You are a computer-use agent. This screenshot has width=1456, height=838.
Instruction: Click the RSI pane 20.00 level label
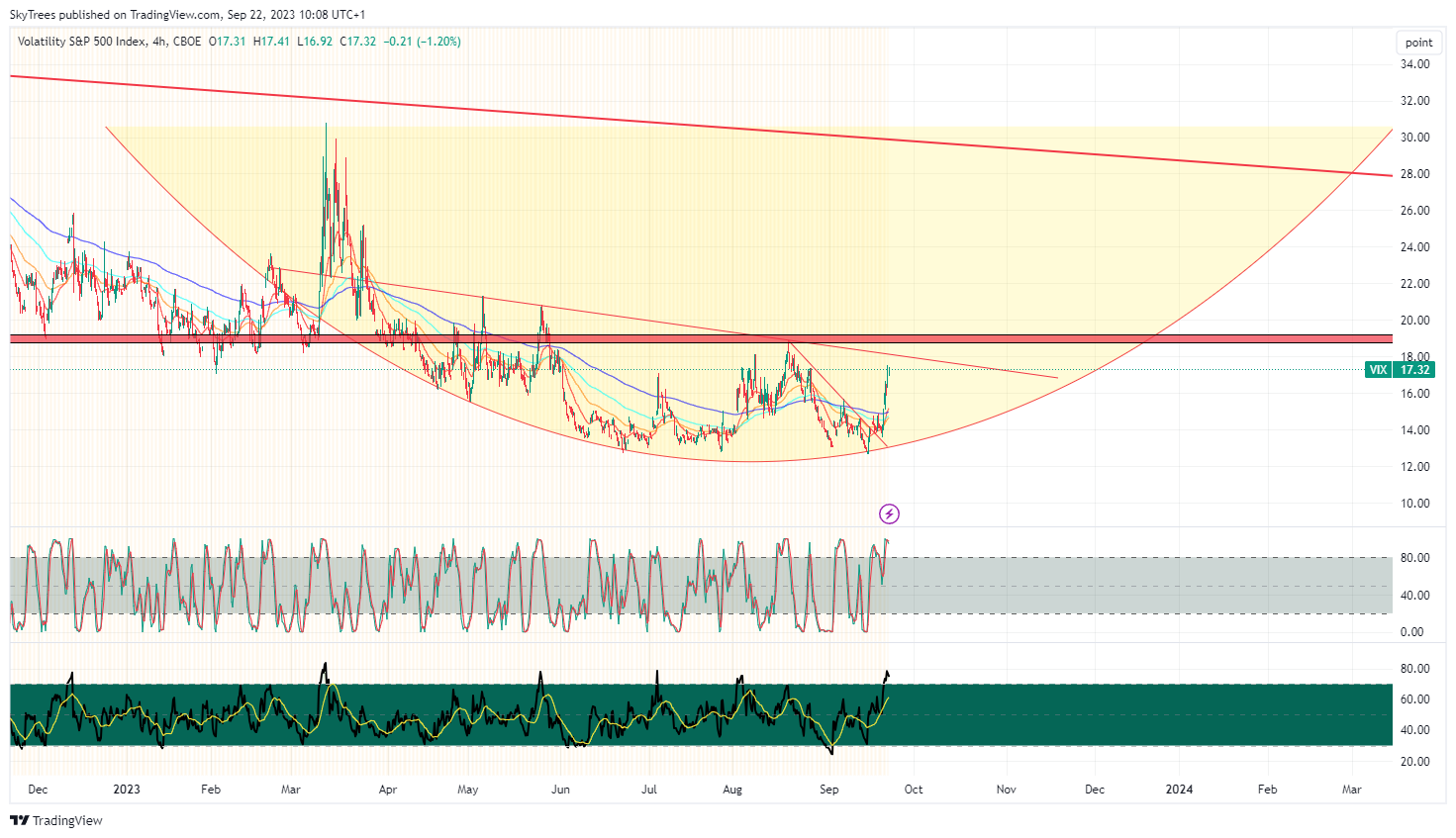point(1415,762)
